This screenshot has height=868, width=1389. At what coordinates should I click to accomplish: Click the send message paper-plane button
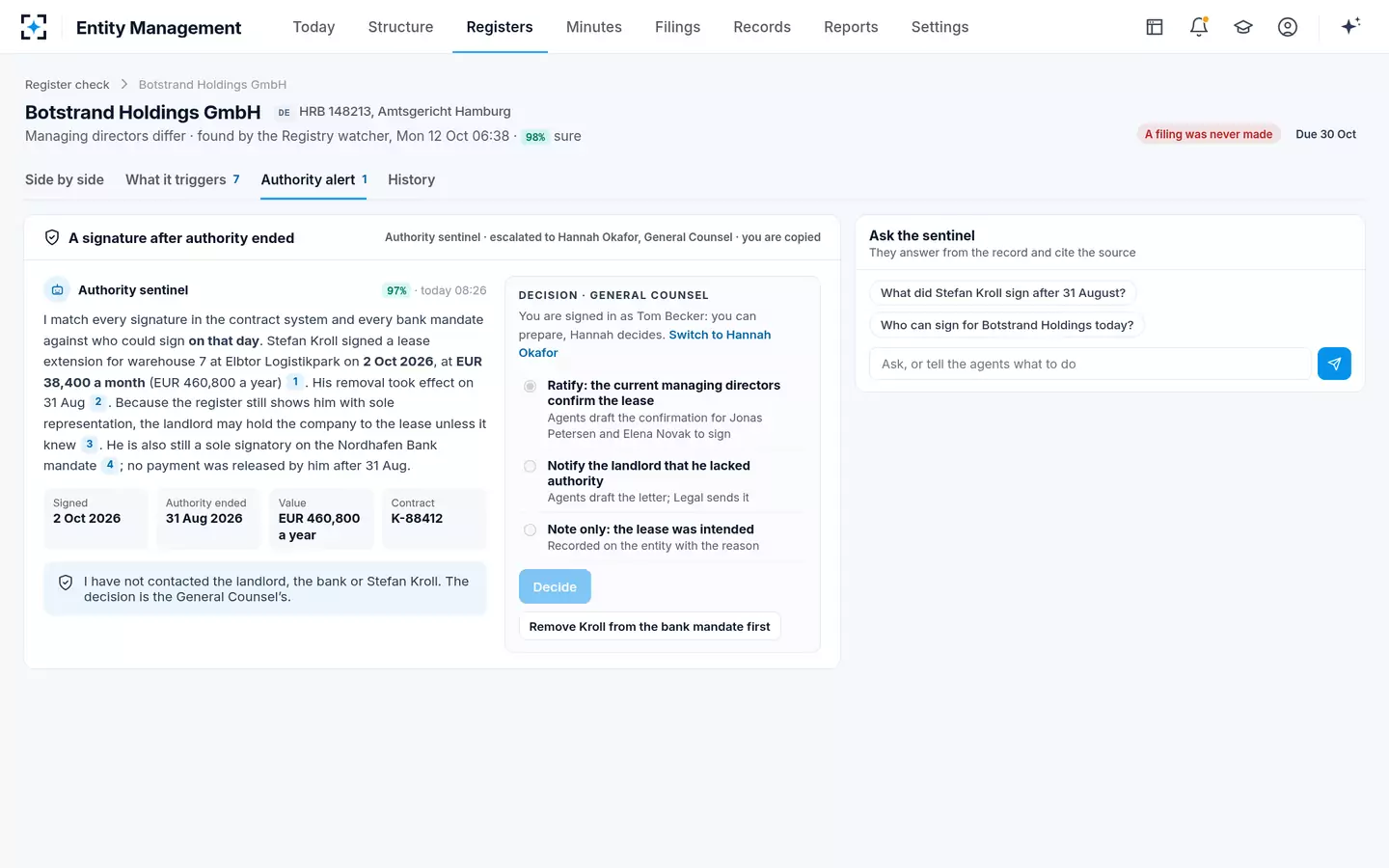(1334, 364)
